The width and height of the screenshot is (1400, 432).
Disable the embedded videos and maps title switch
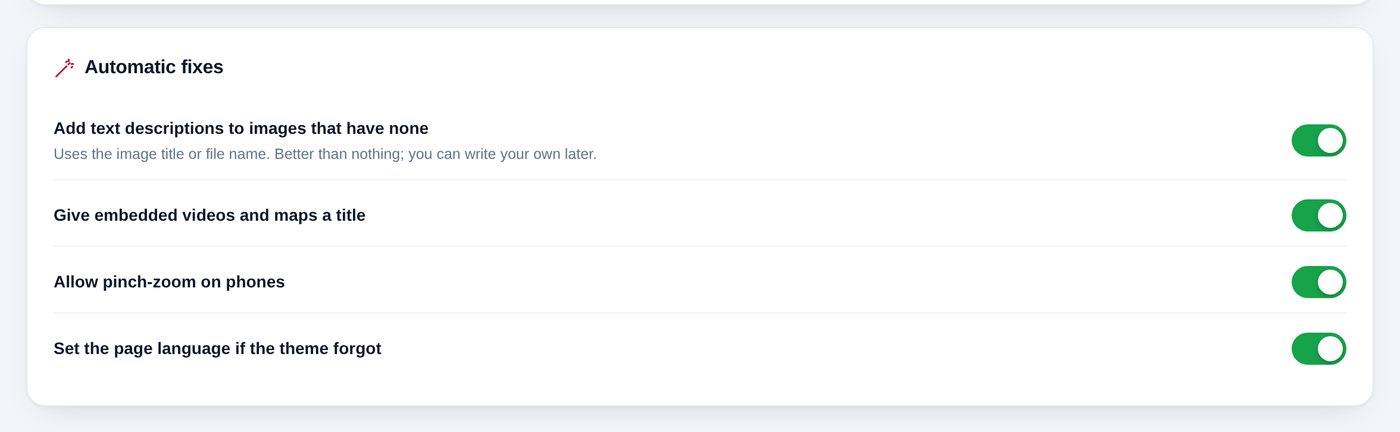click(x=1319, y=215)
